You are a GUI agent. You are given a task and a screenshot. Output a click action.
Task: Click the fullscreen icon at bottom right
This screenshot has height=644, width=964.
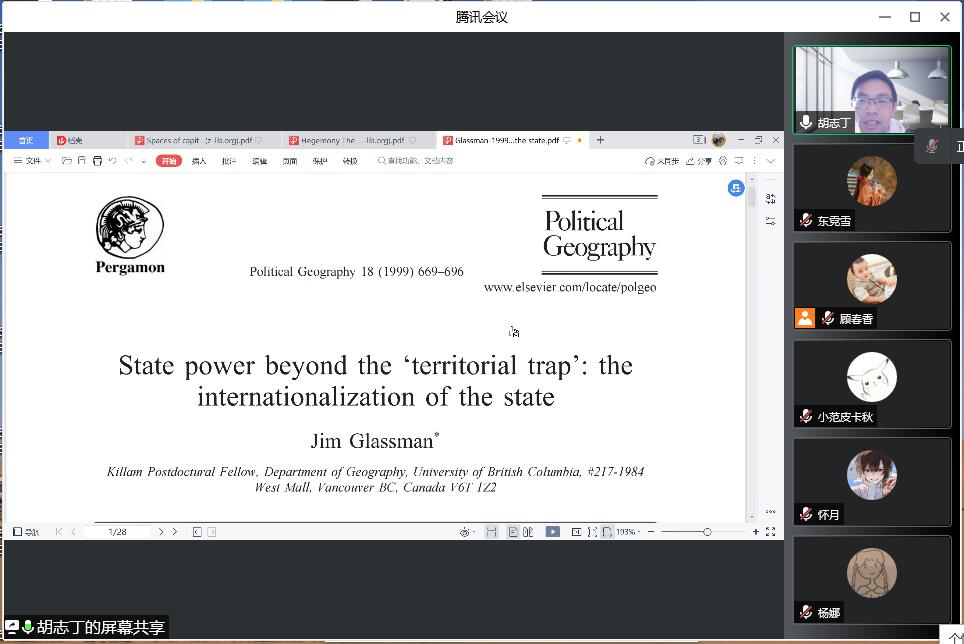point(770,532)
